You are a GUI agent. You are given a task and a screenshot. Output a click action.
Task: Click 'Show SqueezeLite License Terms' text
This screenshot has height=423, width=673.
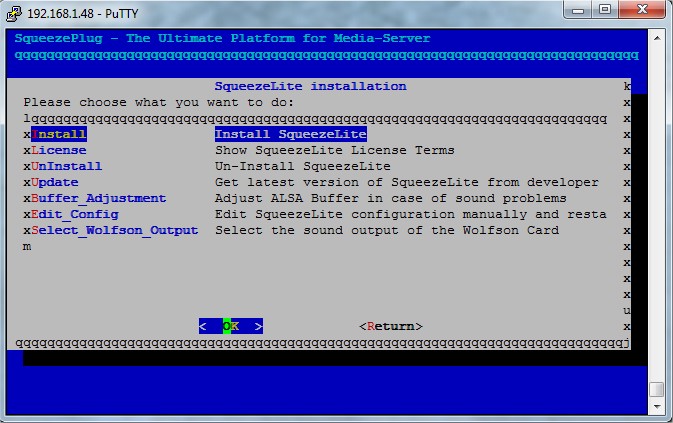point(335,150)
